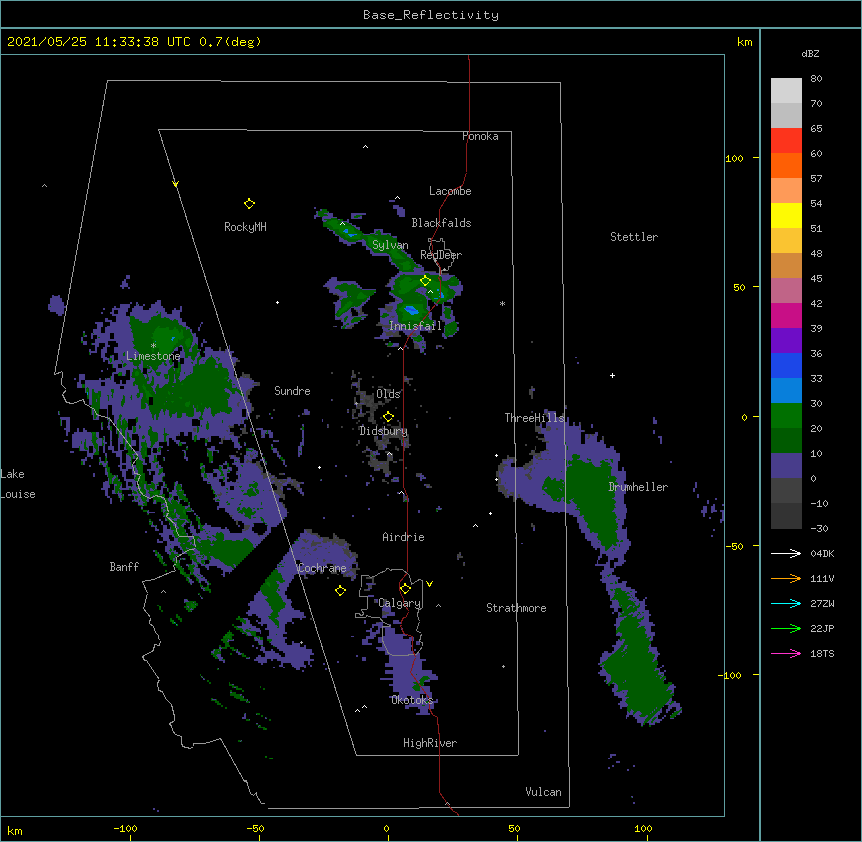The image size is (862, 842).
Task: Click the Base_Reflectivity title
Action: [x=431, y=15]
